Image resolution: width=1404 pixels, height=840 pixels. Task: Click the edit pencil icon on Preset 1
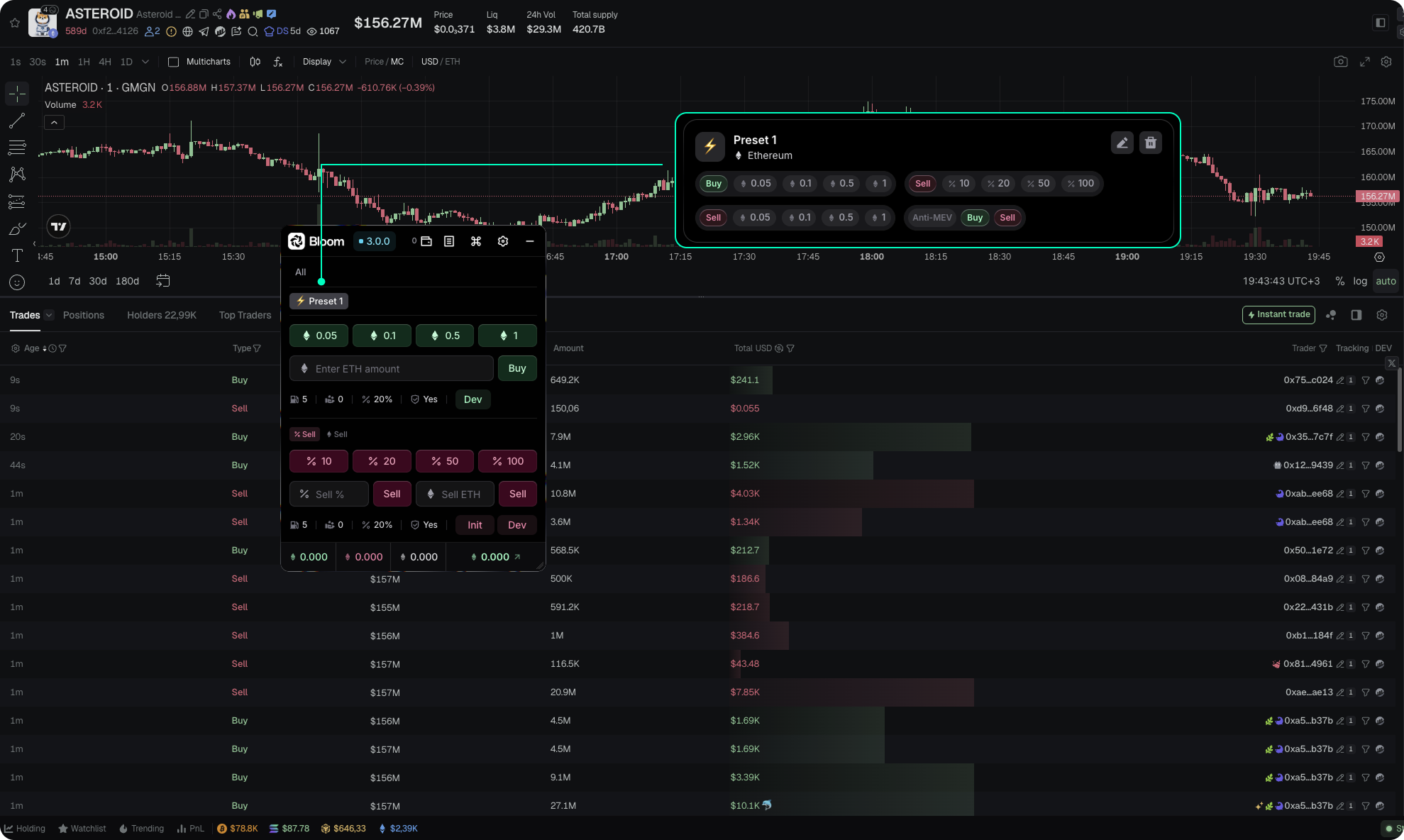pos(1122,143)
